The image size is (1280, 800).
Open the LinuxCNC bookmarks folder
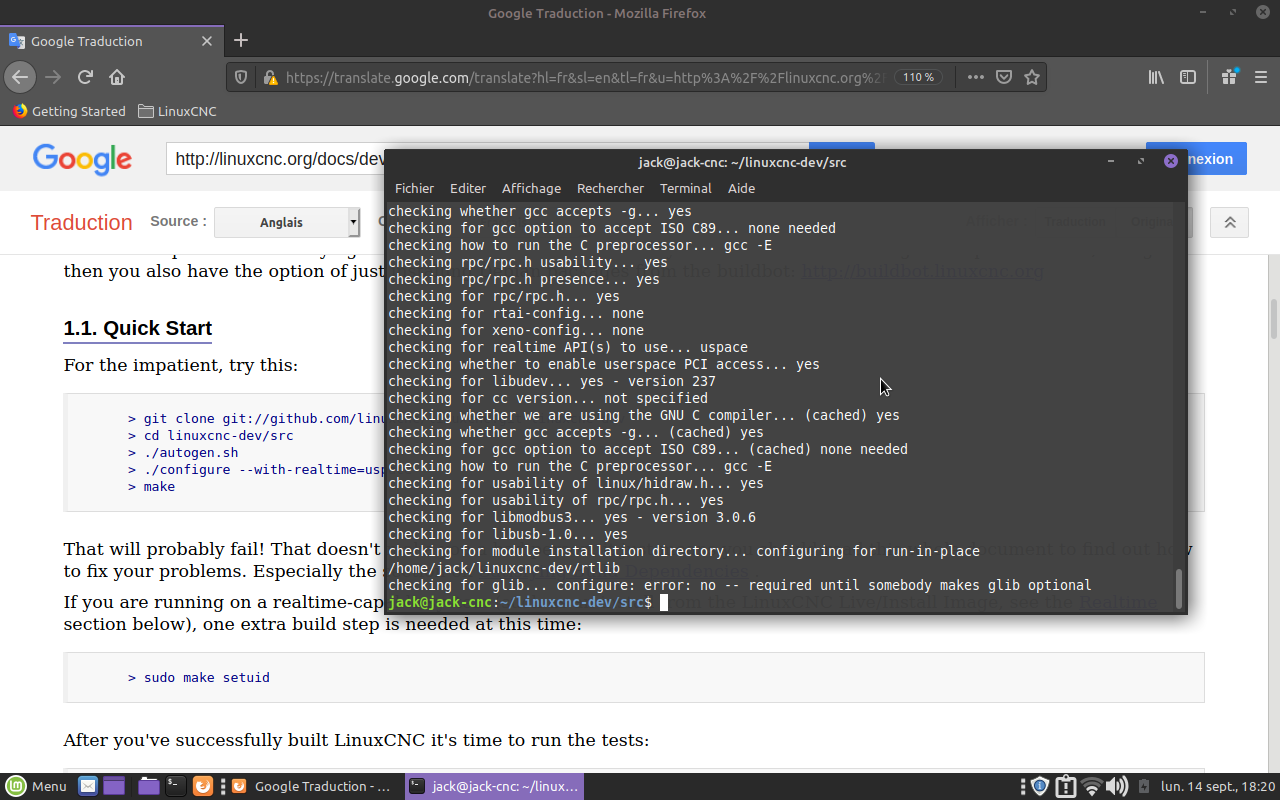(177, 111)
